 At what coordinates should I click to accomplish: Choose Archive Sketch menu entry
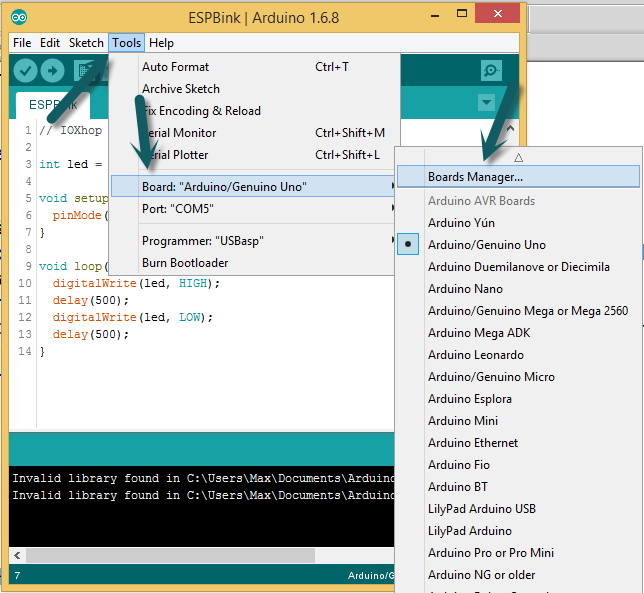click(255, 89)
